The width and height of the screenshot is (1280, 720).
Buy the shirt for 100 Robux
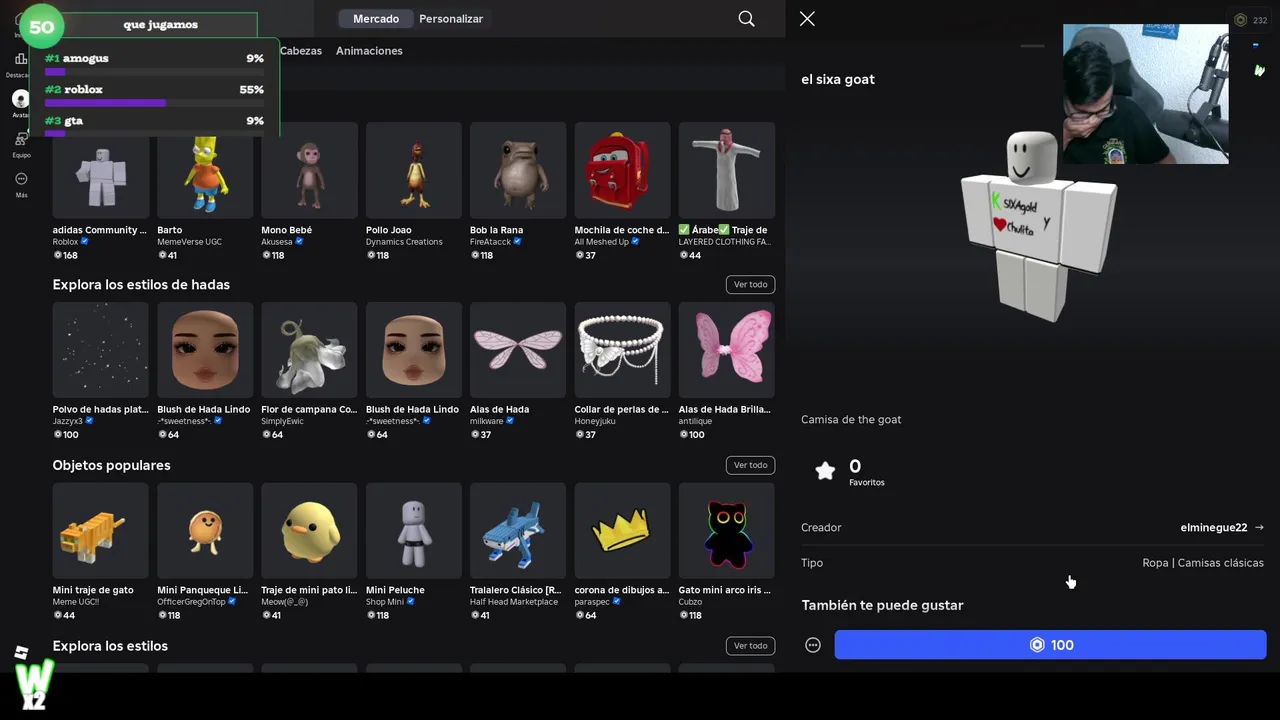[x=1050, y=645]
